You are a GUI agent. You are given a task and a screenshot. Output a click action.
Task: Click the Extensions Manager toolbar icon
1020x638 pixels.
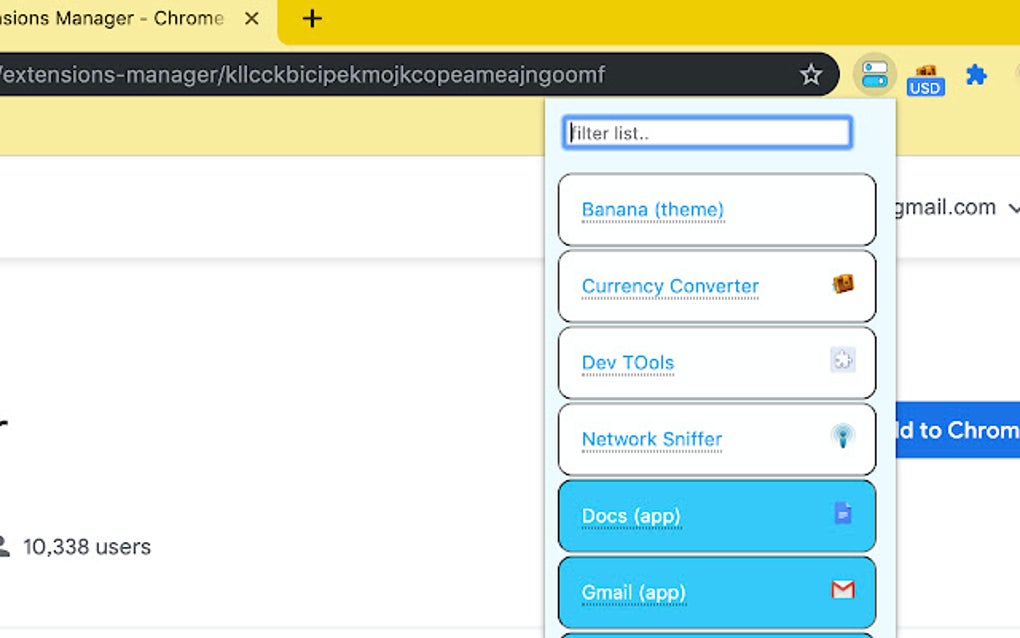pyautogui.click(x=873, y=75)
